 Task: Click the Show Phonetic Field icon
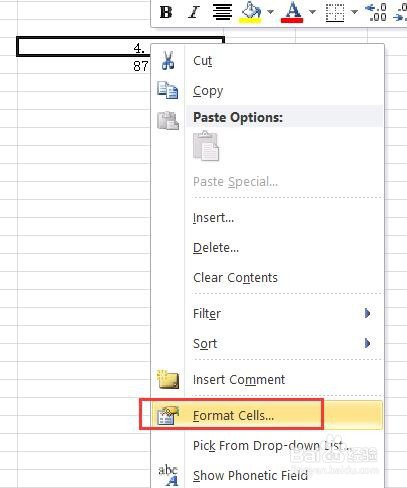point(168,475)
